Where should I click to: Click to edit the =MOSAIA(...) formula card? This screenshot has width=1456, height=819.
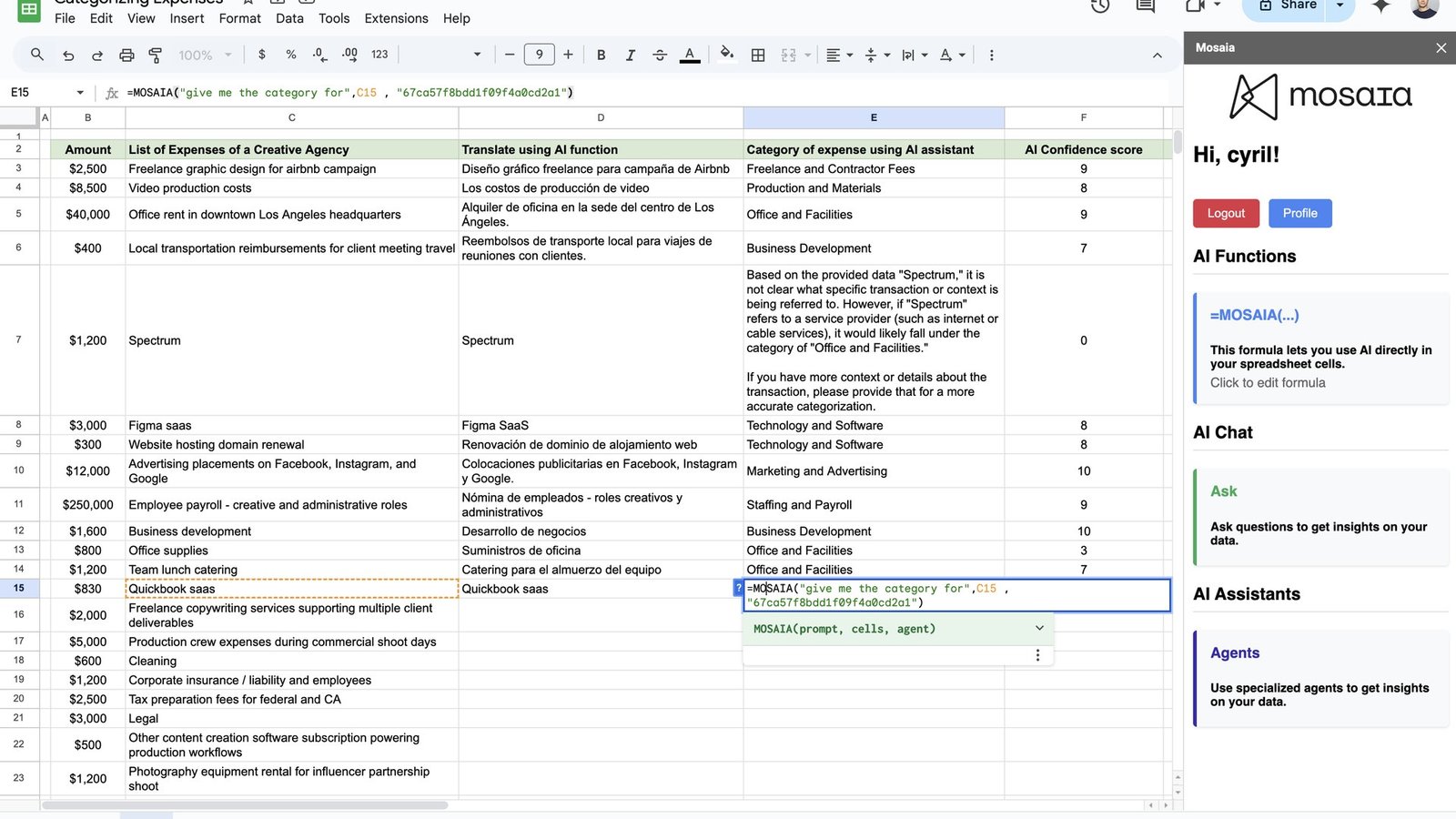tap(1320, 349)
